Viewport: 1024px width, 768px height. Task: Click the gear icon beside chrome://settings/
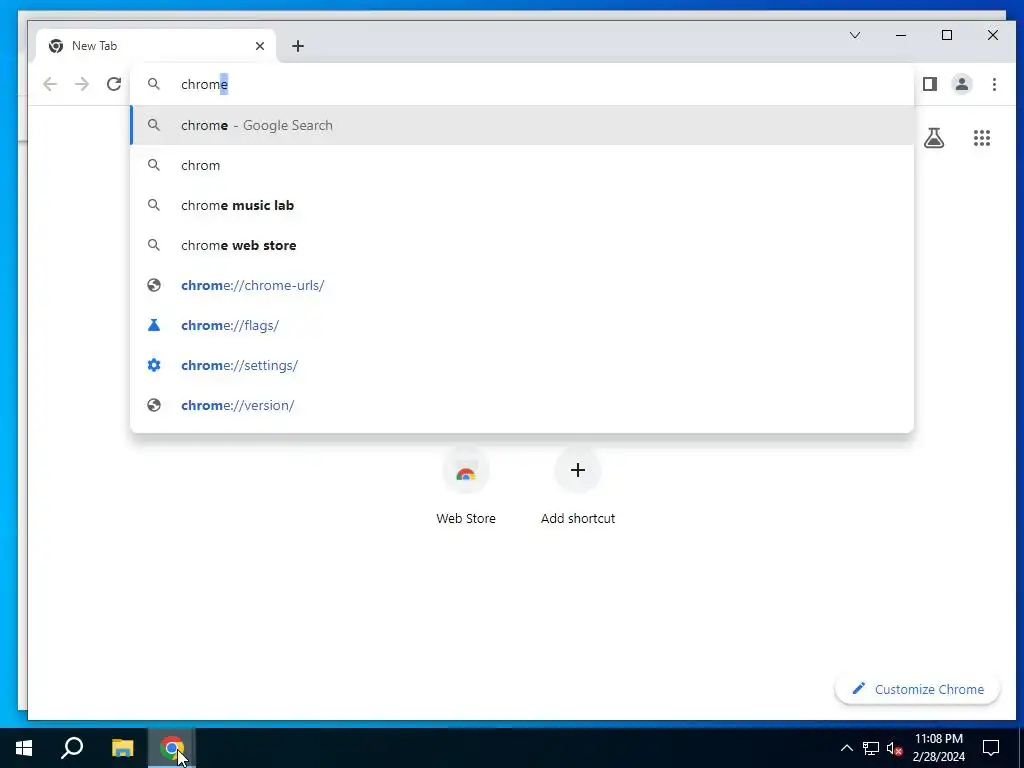point(153,365)
